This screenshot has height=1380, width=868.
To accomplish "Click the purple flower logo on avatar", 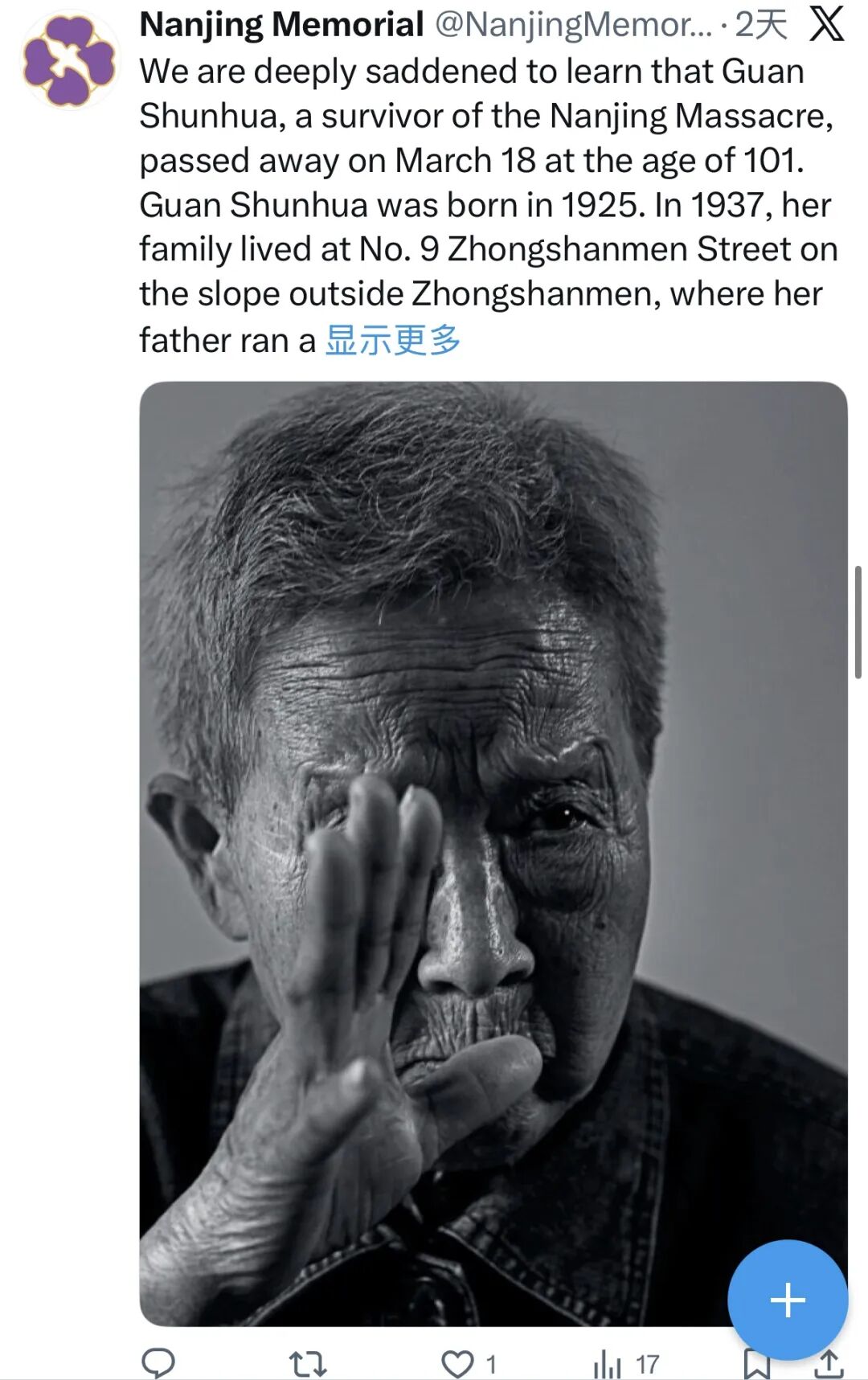I will [x=68, y=61].
